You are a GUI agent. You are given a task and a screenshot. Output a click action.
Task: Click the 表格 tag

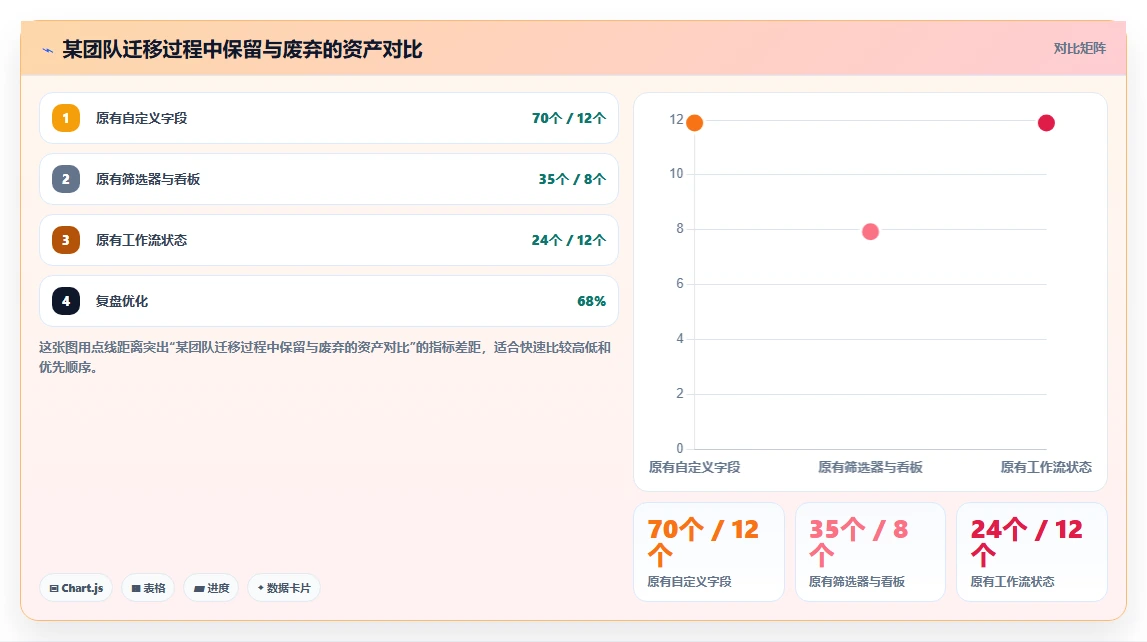pos(148,588)
